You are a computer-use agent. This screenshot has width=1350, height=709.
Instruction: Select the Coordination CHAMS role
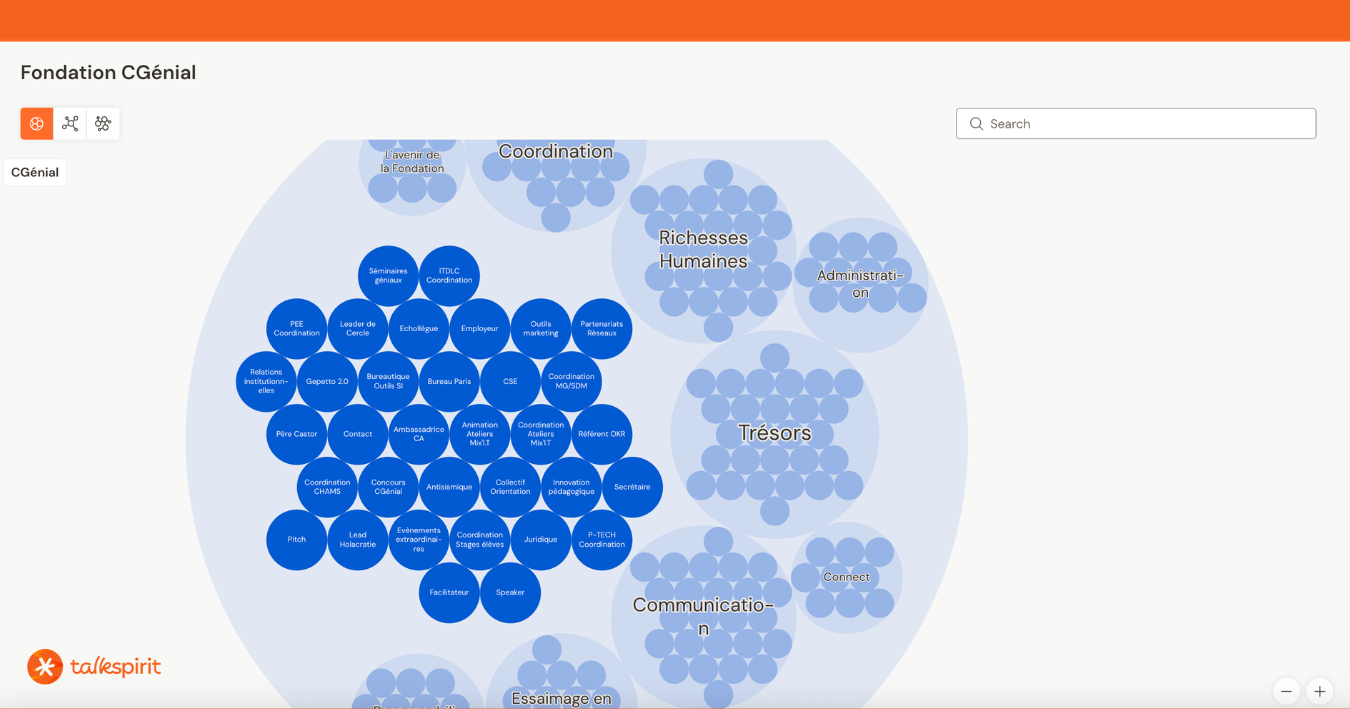[327, 487]
